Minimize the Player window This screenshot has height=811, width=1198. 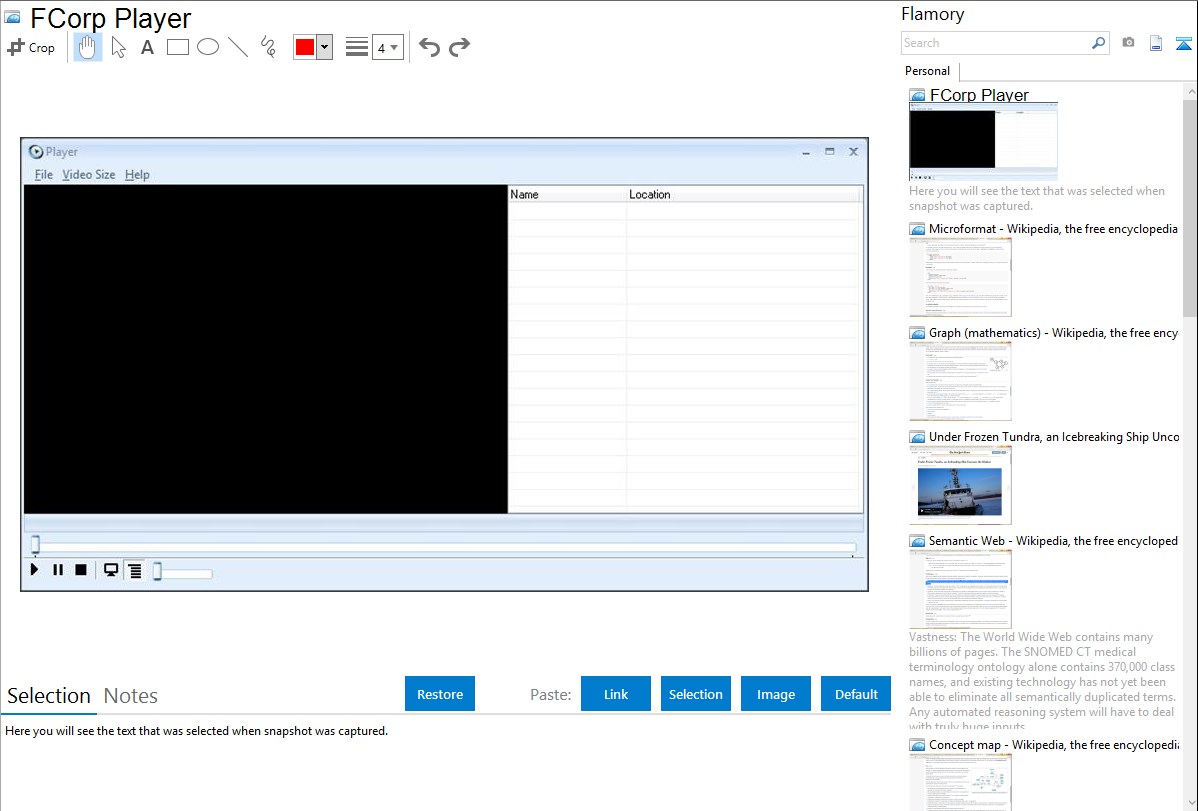(x=806, y=152)
